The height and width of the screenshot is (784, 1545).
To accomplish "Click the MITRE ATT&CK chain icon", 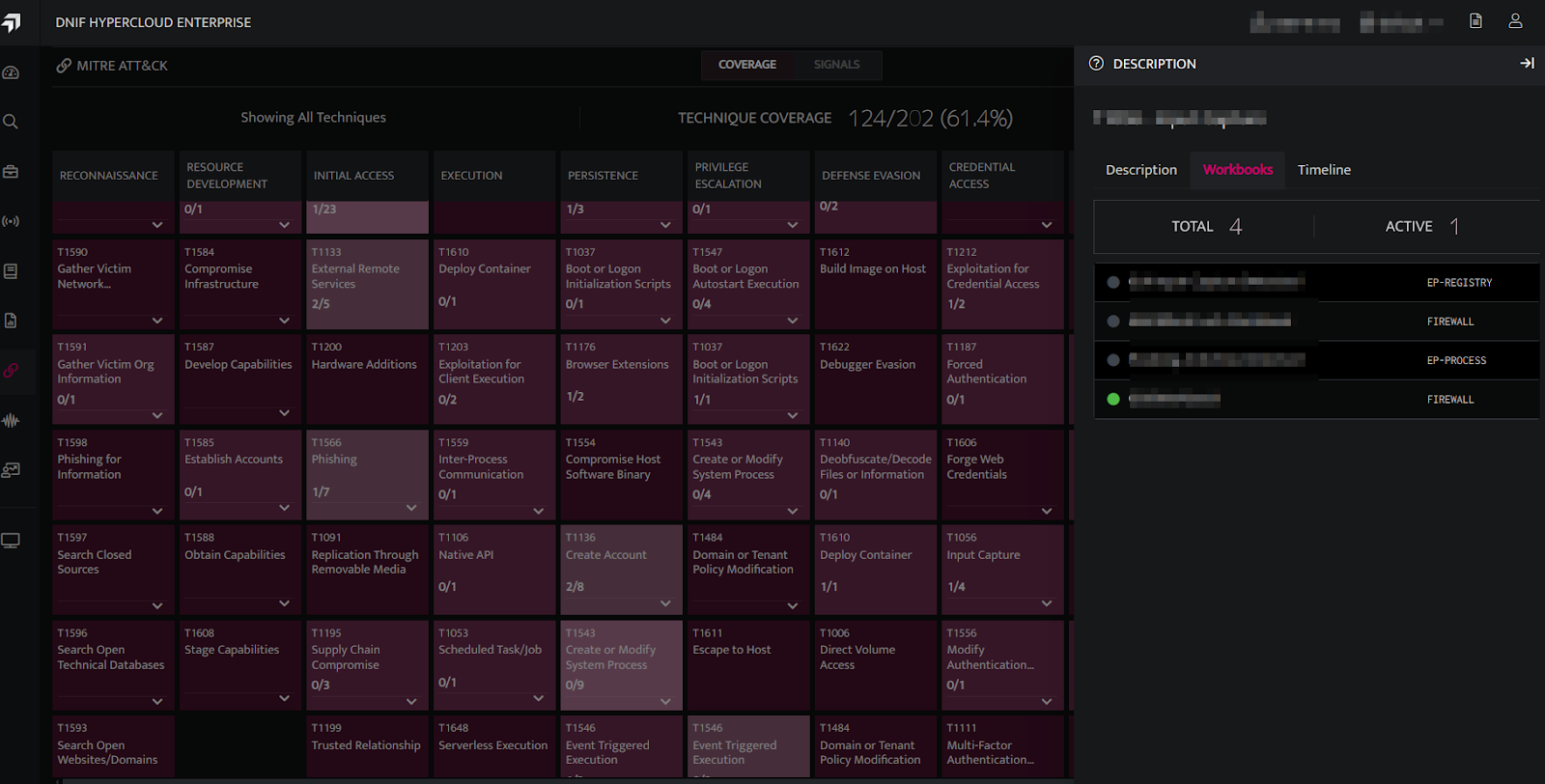I will (64, 66).
